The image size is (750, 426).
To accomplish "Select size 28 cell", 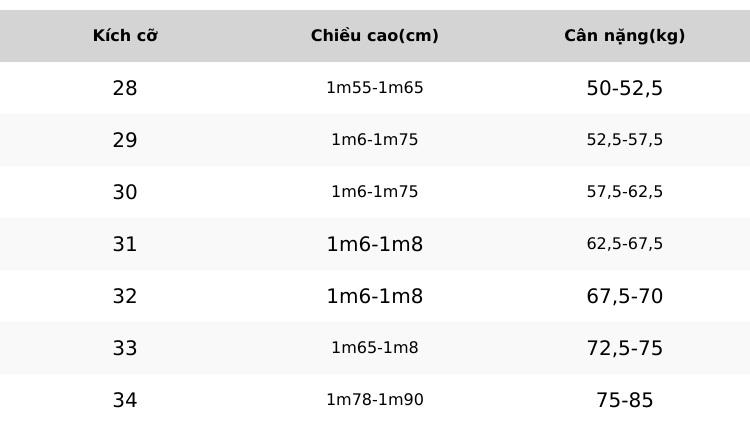I will 125,88.
